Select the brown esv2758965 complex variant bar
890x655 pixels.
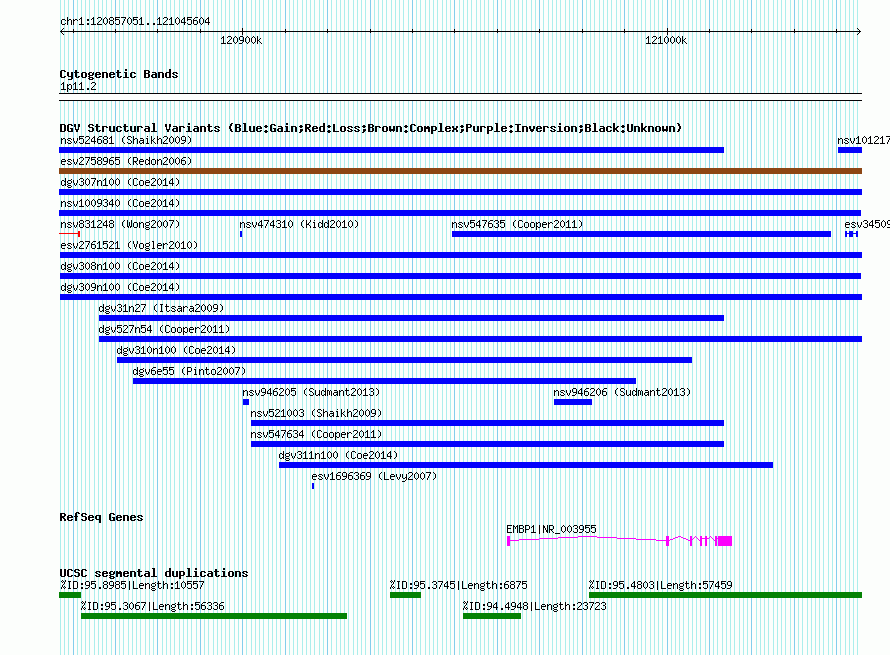point(460,171)
